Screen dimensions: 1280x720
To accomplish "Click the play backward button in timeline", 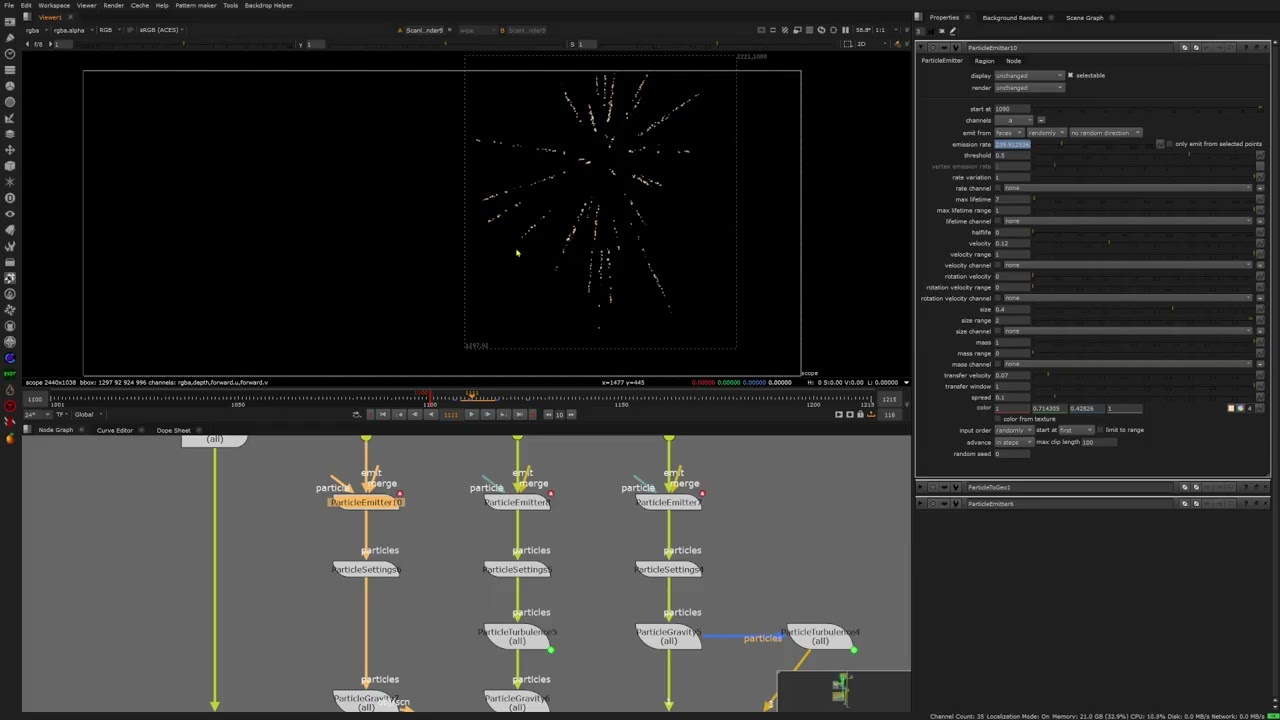I will pyautogui.click(x=431, y=415).
